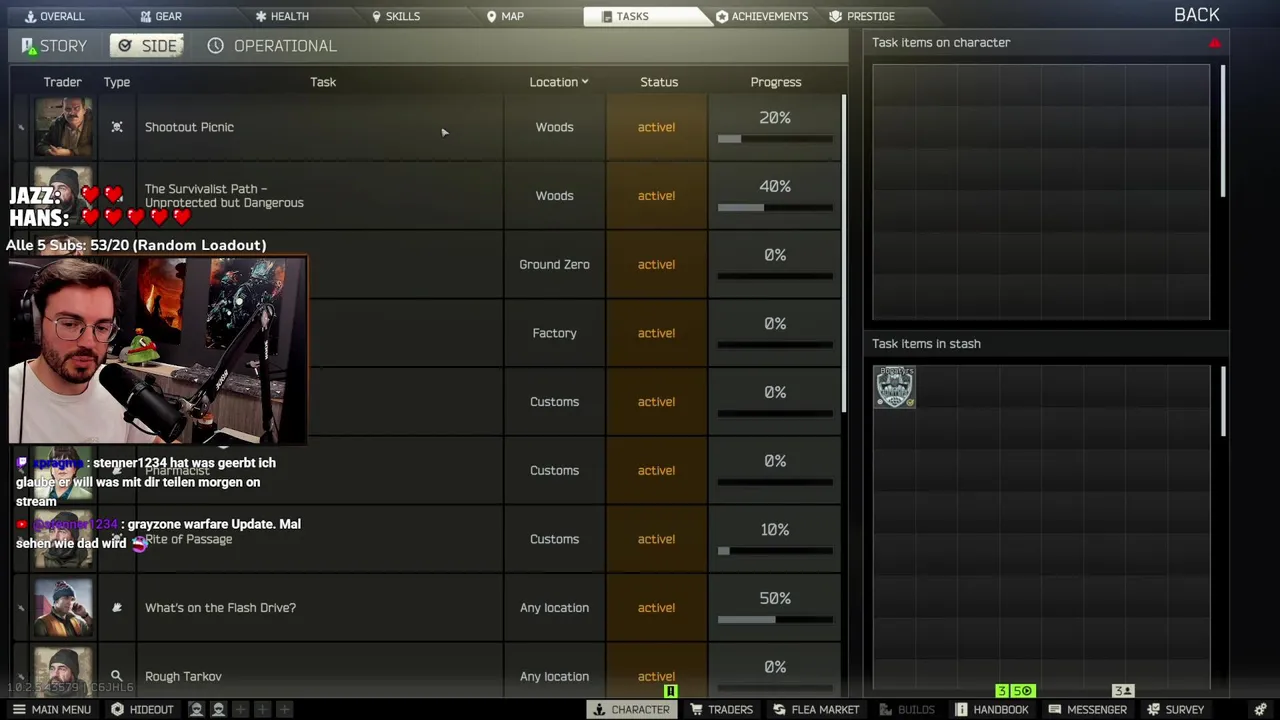
Task: Click the messenger friends count badge
Action: [x=1123, y=691]
